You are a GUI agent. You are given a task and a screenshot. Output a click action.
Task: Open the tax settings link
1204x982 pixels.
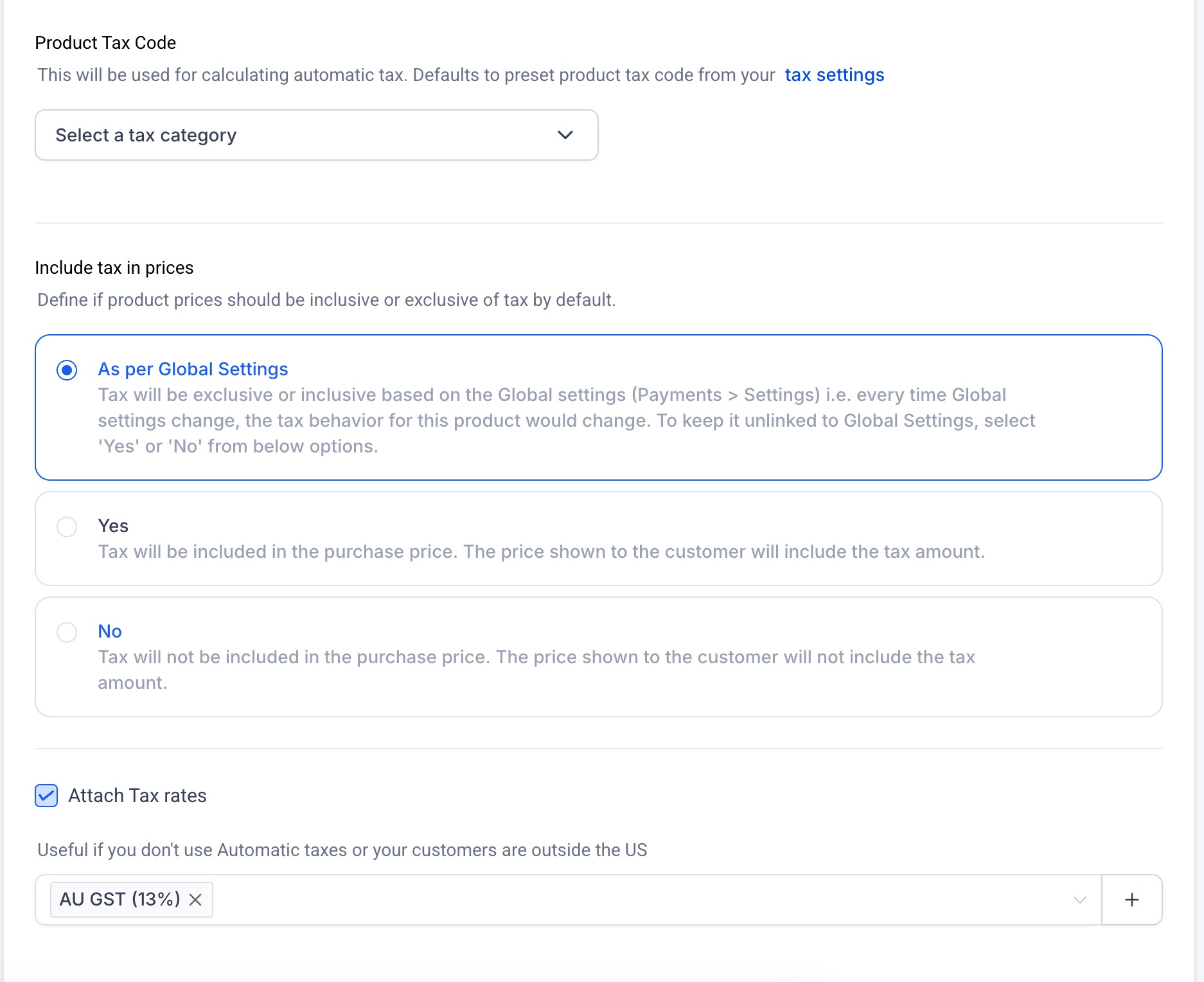(834, 75)
